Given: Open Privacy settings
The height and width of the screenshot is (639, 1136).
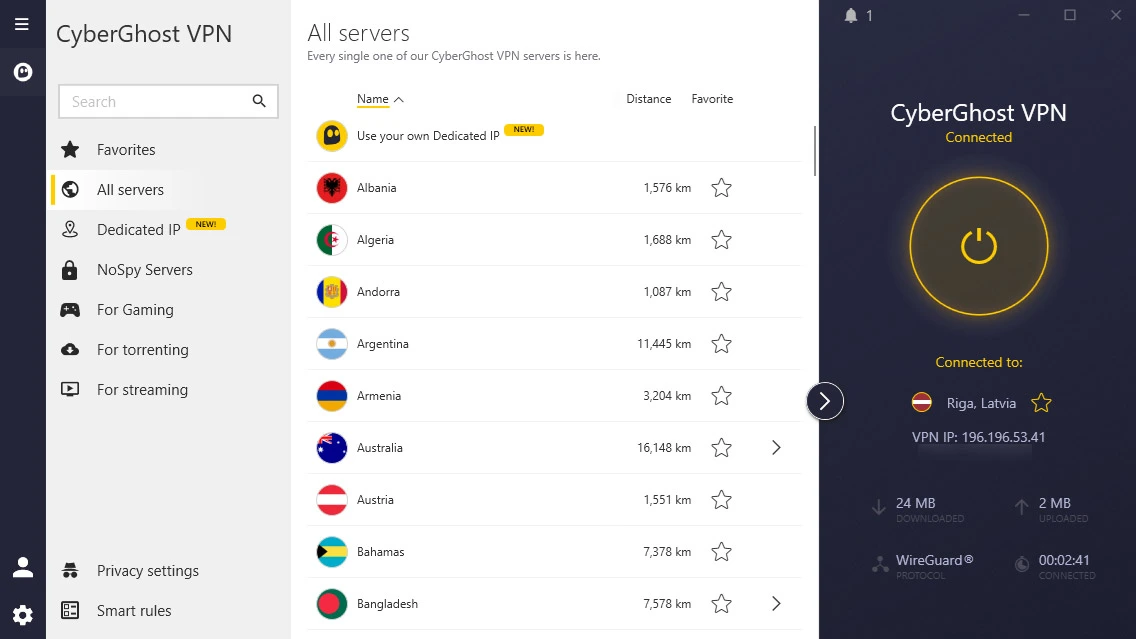Looking at the screenshot, I should [x=147, y=571].
